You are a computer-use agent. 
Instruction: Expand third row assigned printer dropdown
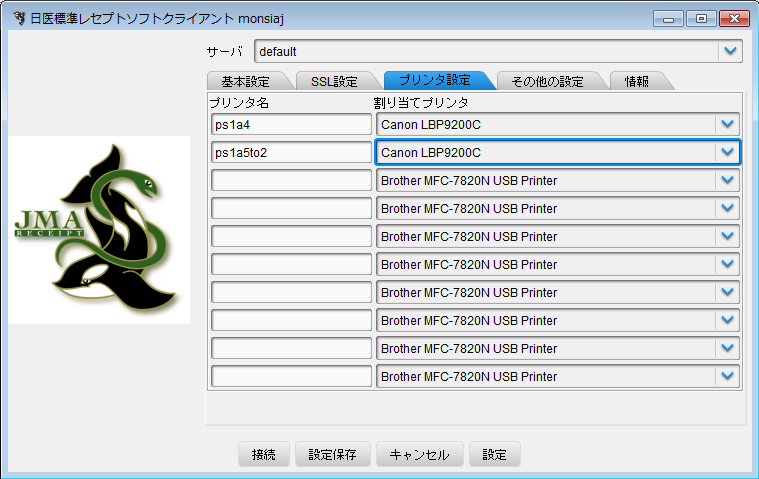pyautogui.click(x=558, y=180)
